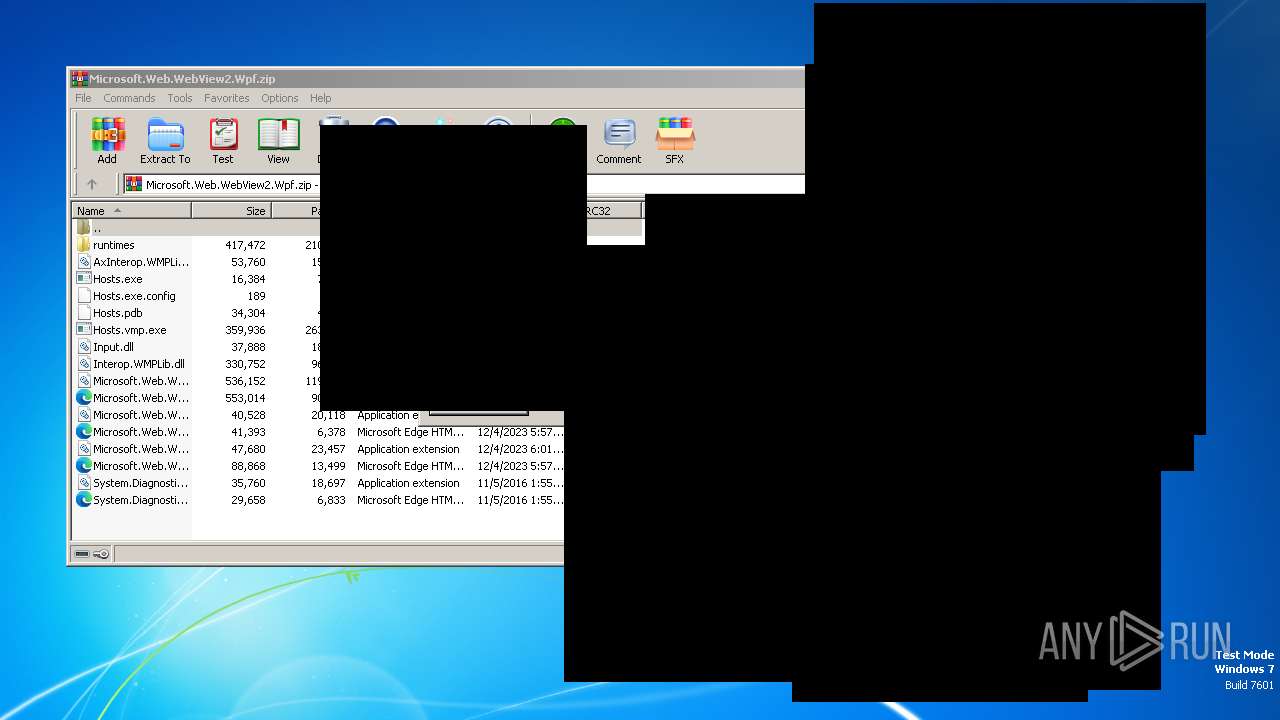Select the Input.dll file icon
Image resolution: width=1280 pixels, height=720 pixels.
coord(84,347)
